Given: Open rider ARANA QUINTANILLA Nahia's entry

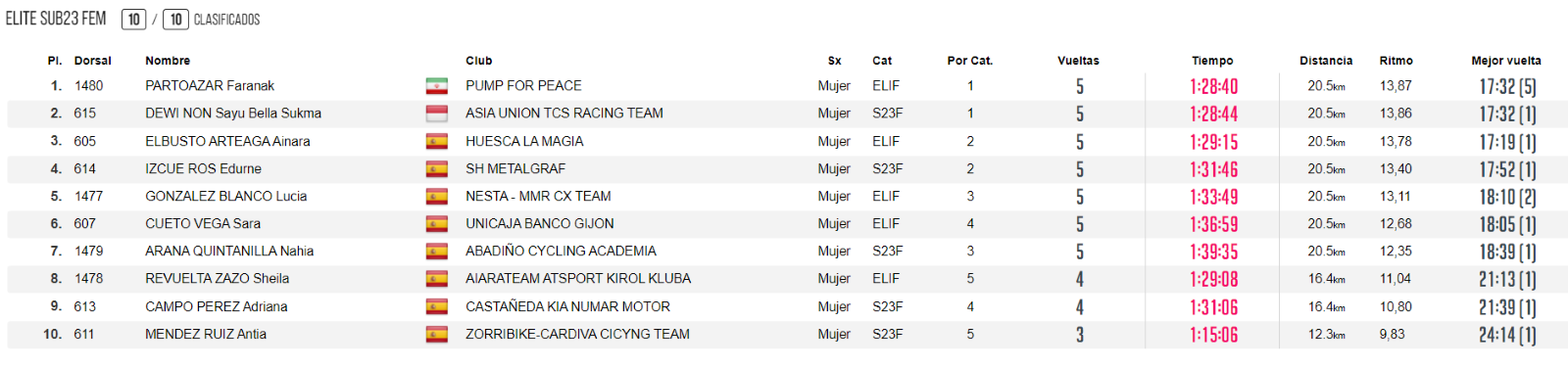Looking at the screenshot, I should coord(229,252).
